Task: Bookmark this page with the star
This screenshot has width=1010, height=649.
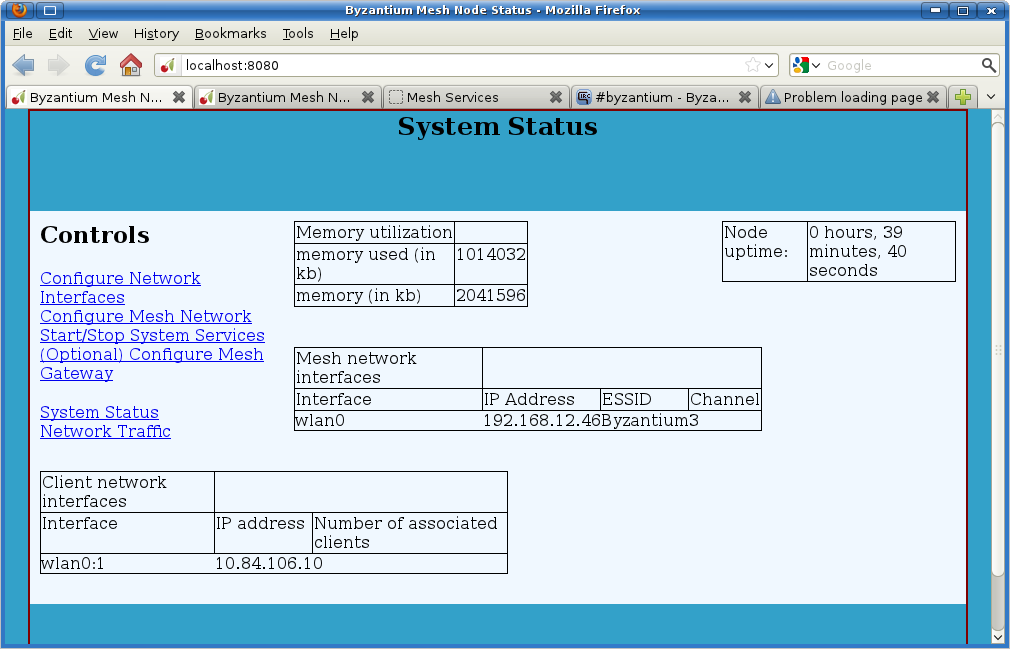Action: [x=752, y=65]
